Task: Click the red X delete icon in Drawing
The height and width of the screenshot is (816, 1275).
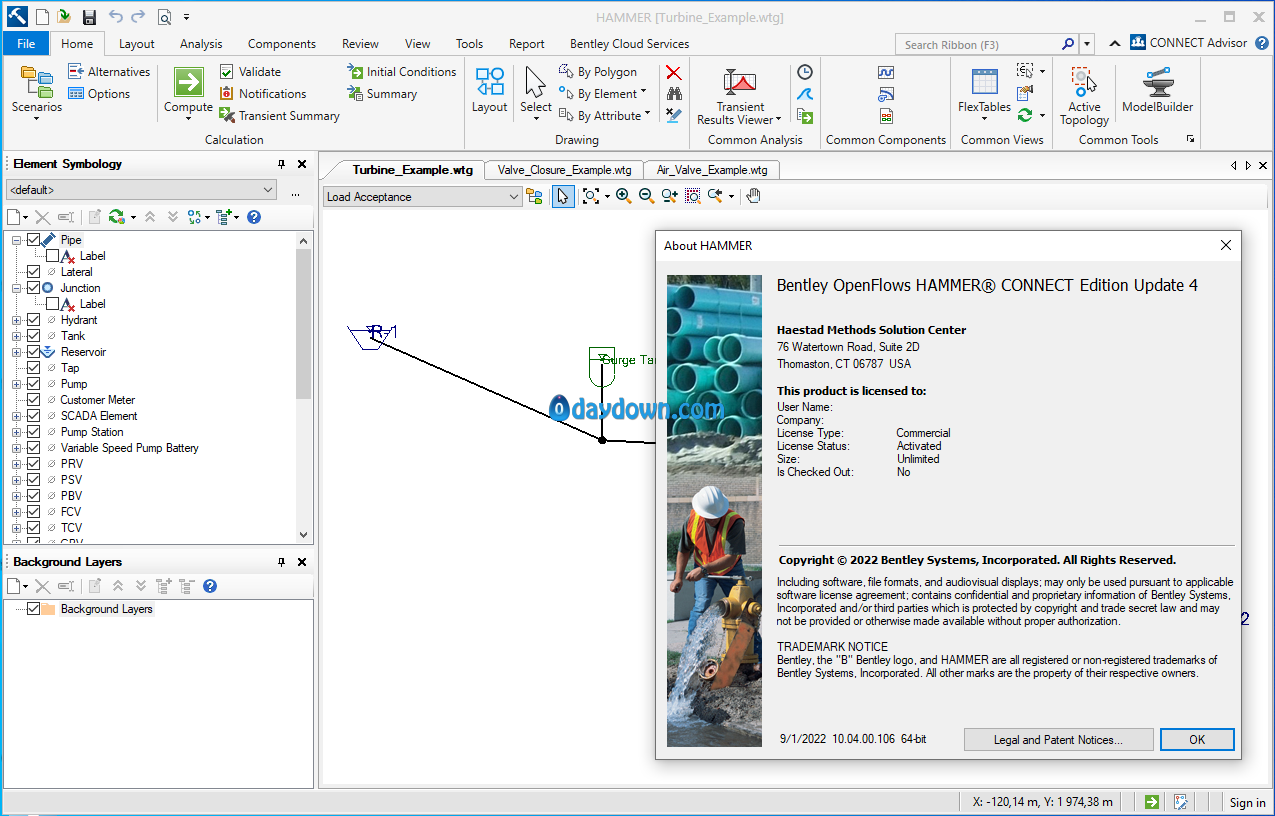Action: (674, 72)
